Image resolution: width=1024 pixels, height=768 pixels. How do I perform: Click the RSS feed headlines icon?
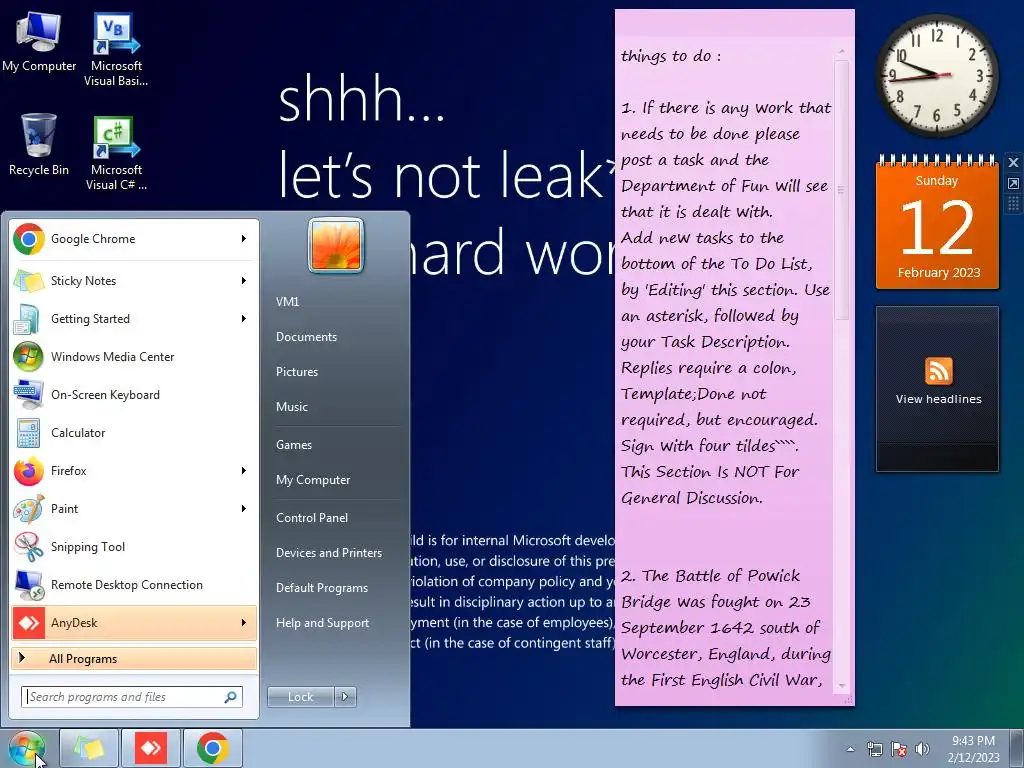[x=938, y=371]
